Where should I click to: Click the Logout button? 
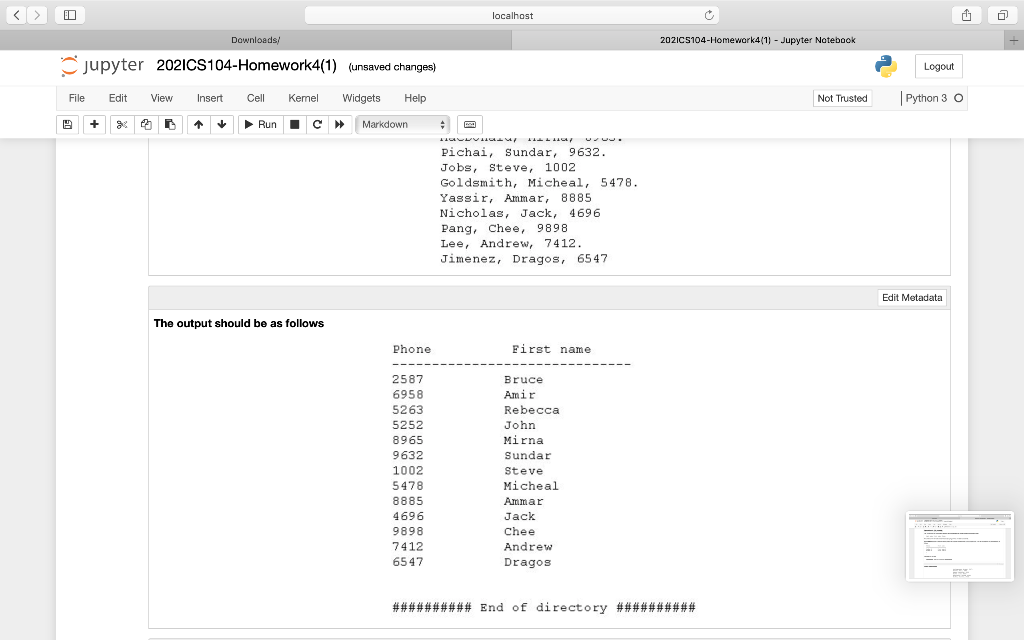(938, 65)
